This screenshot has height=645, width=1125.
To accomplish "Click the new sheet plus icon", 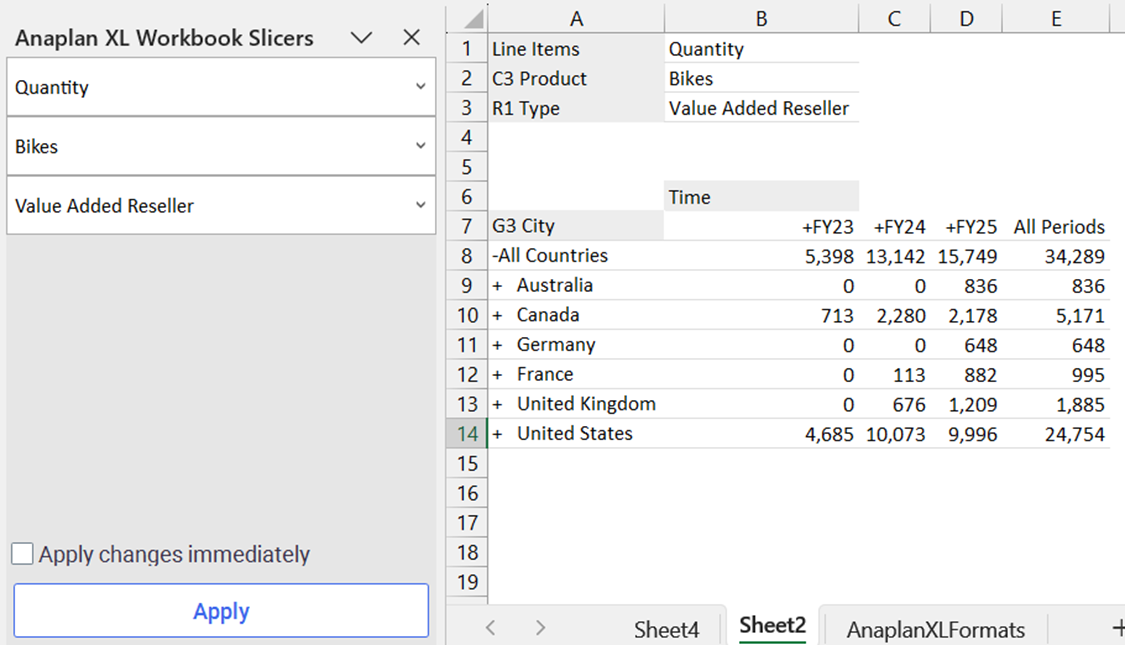I will pyautogui.click(x=1117, y=627).
